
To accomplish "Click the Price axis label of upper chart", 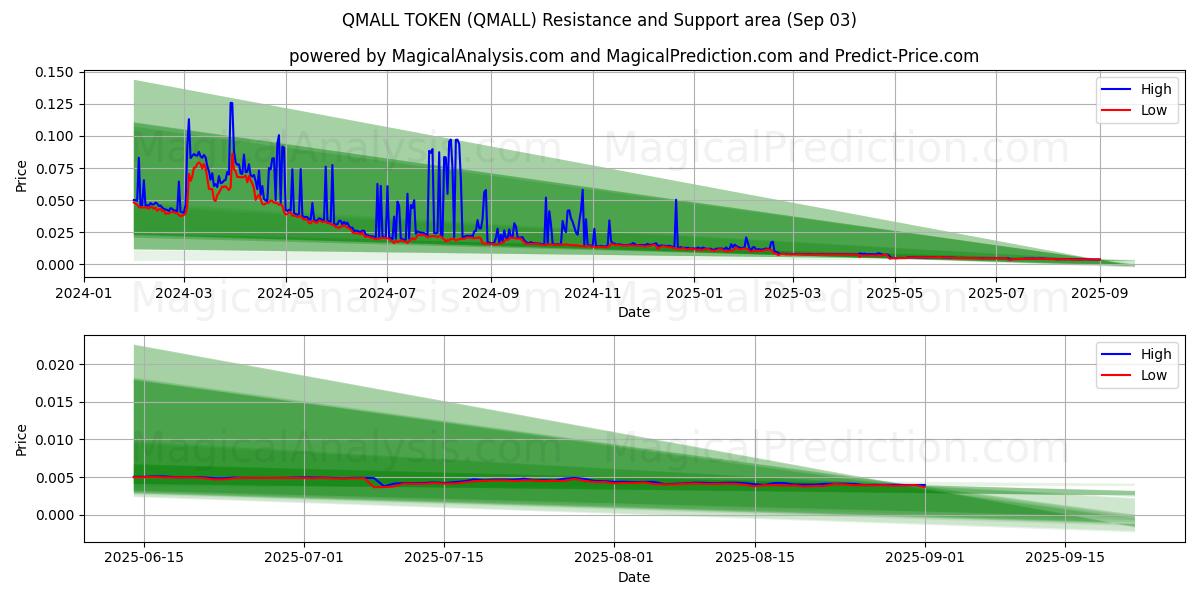I will [x=22, y=175].
